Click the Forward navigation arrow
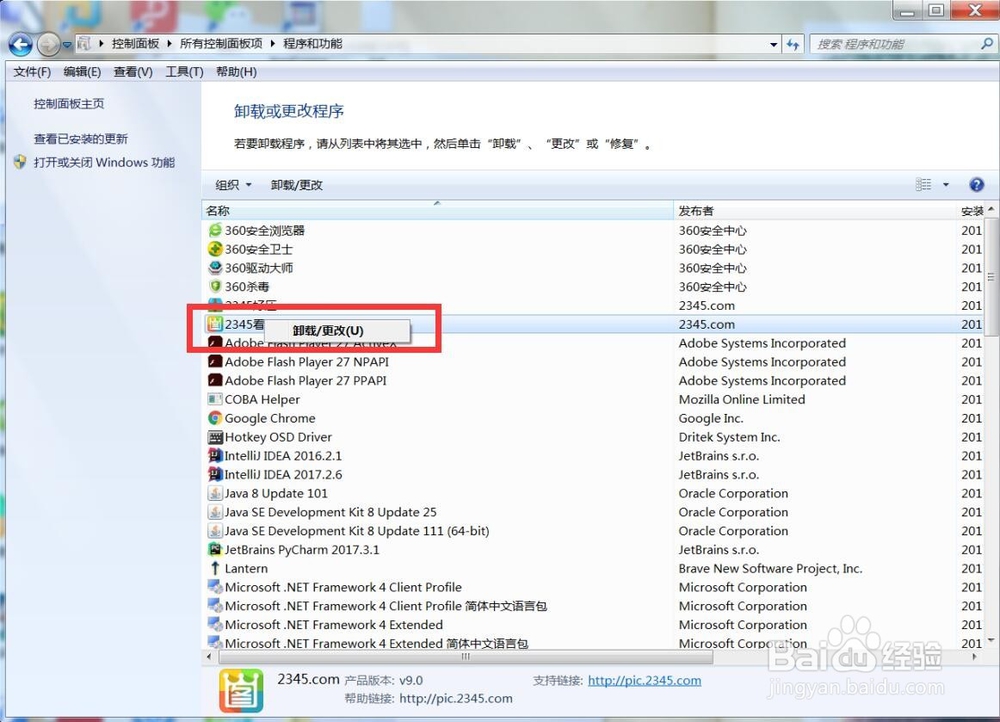This screenshot has width=1000, height=722. click(x=48, y=44)
